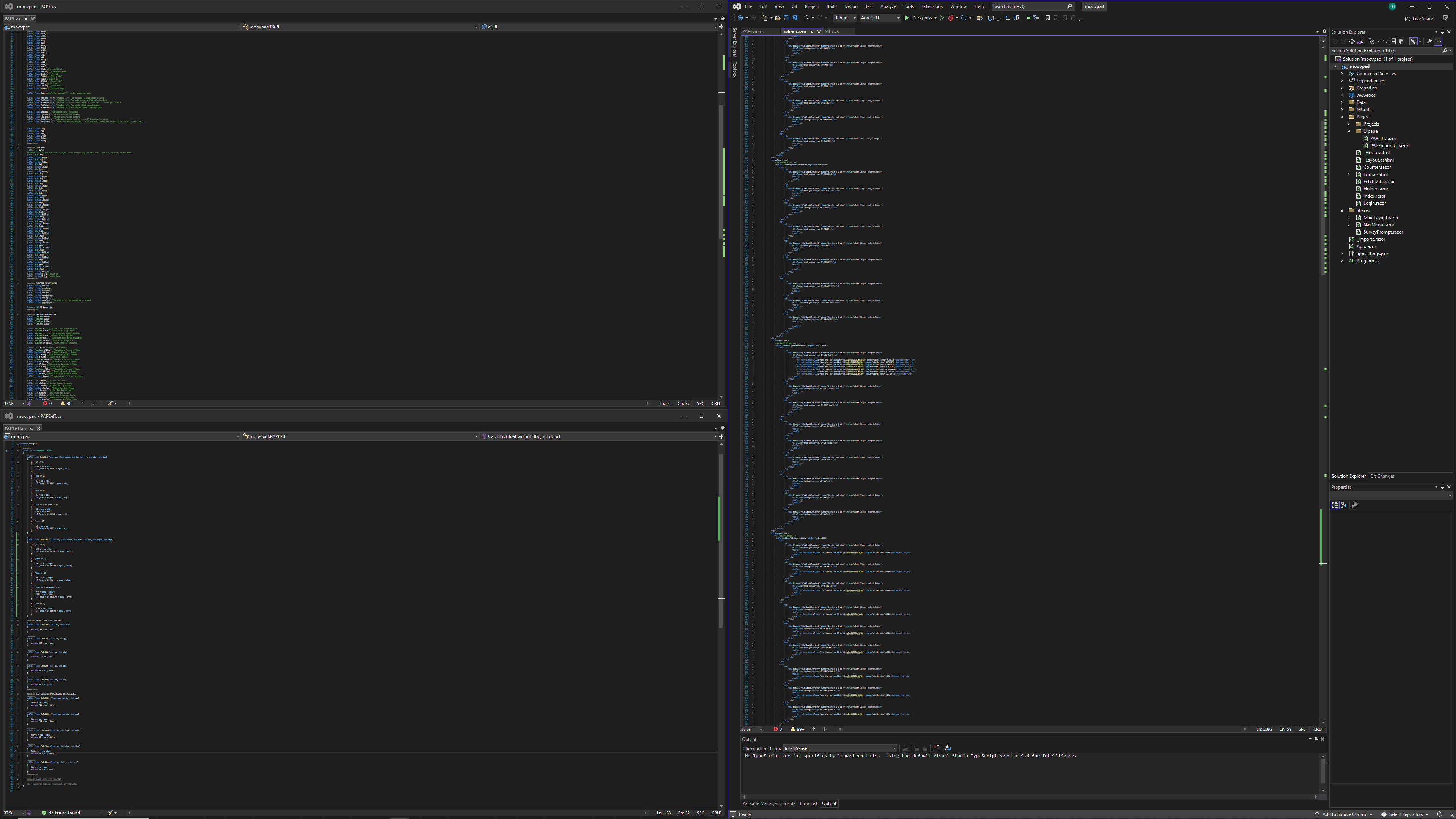
Task: Click the bookmark toggle icon in toolbar
Action: (x=1048, y=18)
